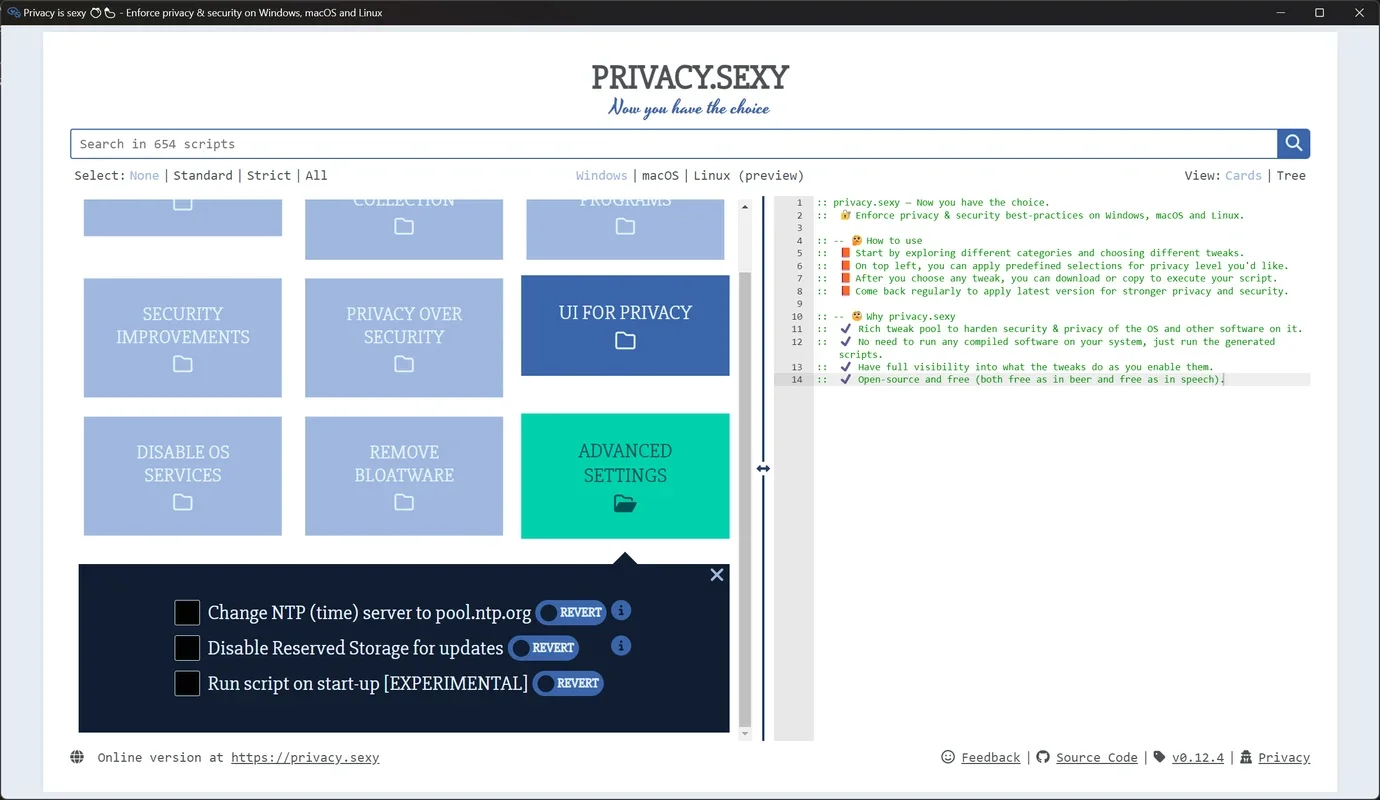Click the version tag icon
This screenshot has width=1380, height=800.
coord(1159,757)
